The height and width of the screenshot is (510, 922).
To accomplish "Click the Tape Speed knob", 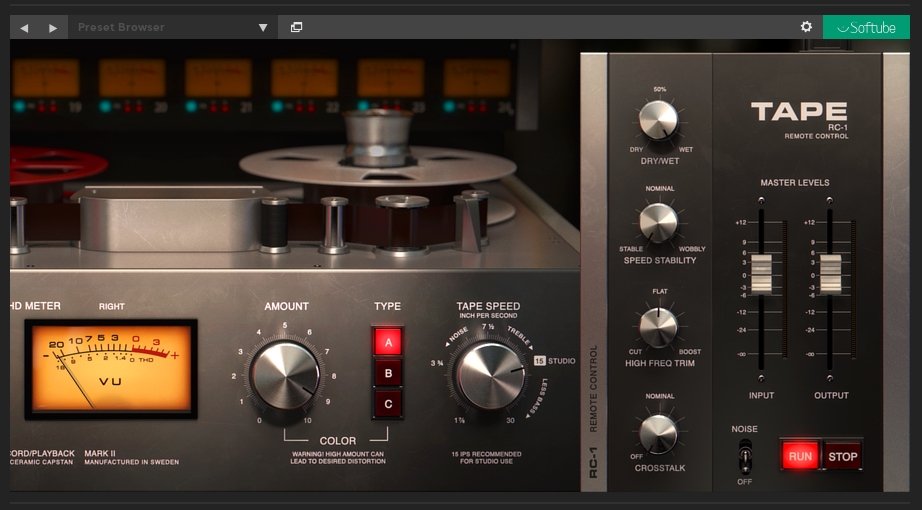I will (491, 375).
